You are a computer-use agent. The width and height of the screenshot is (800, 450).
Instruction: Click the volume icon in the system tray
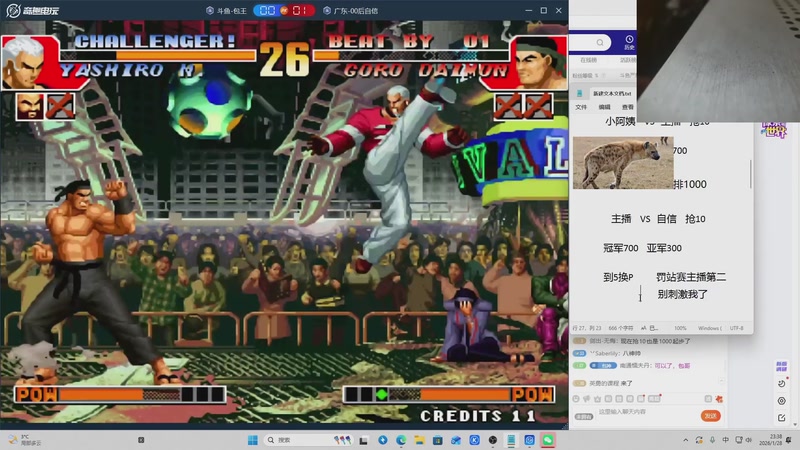click(749, 440)
